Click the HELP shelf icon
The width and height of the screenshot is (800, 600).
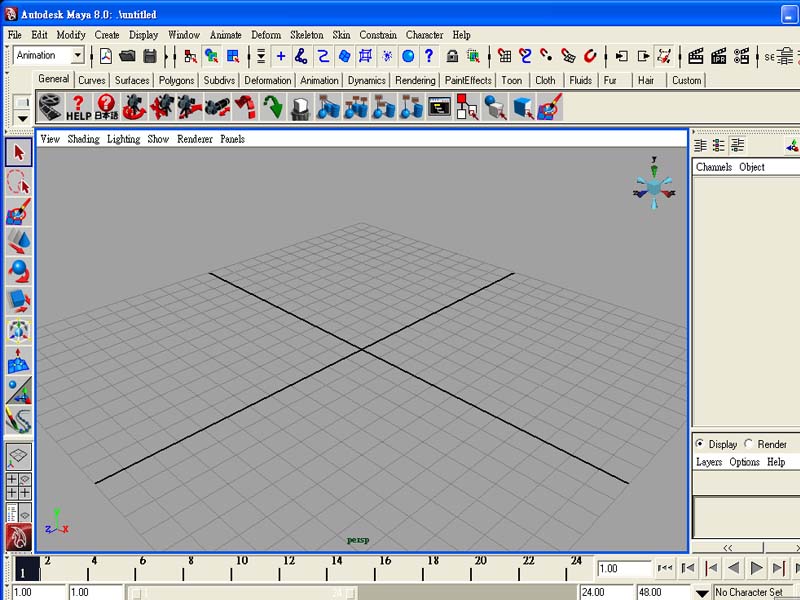[x=79, y=107]
